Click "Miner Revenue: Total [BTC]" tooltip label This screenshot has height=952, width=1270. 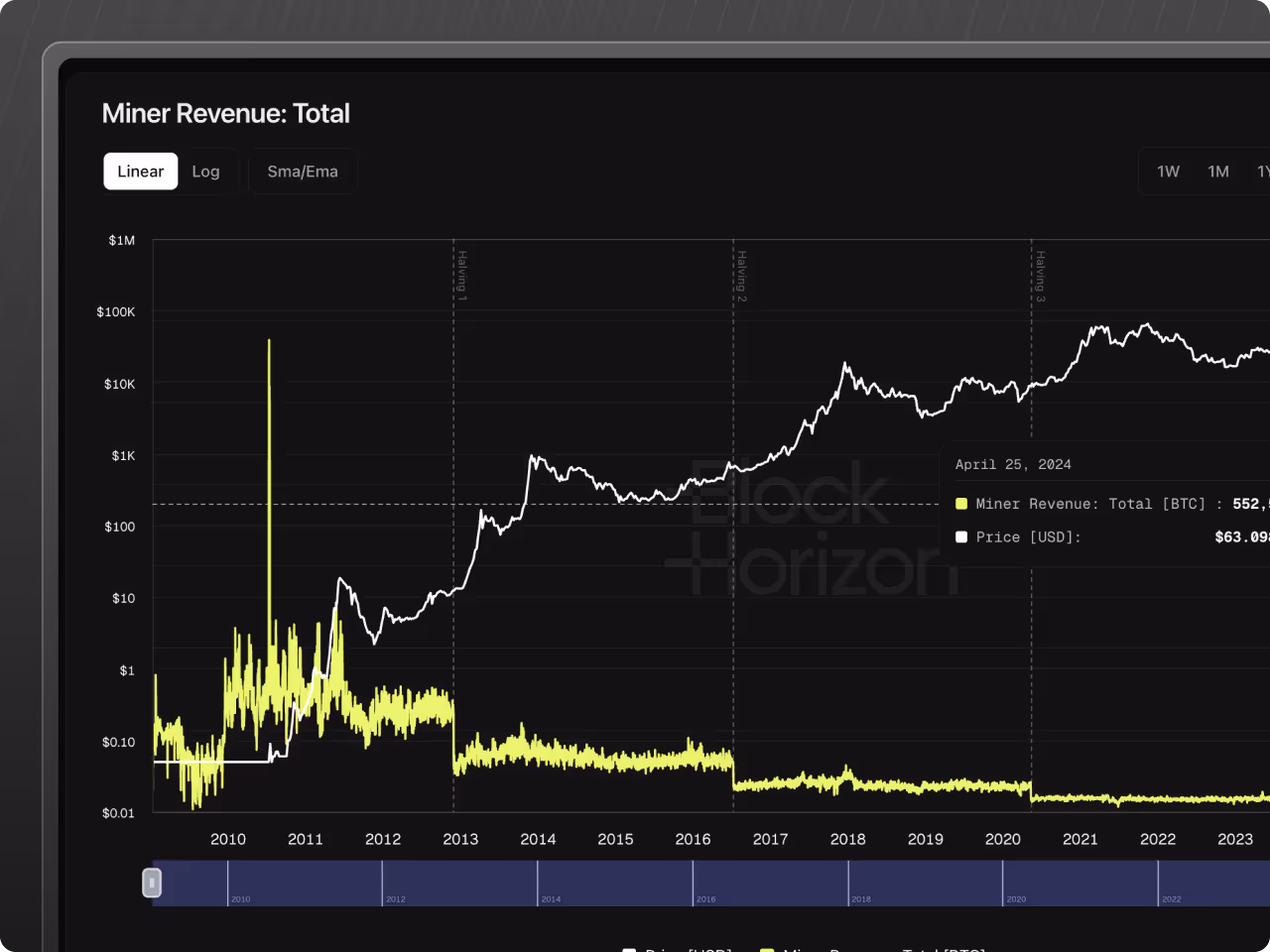[x=1090, y=504]
